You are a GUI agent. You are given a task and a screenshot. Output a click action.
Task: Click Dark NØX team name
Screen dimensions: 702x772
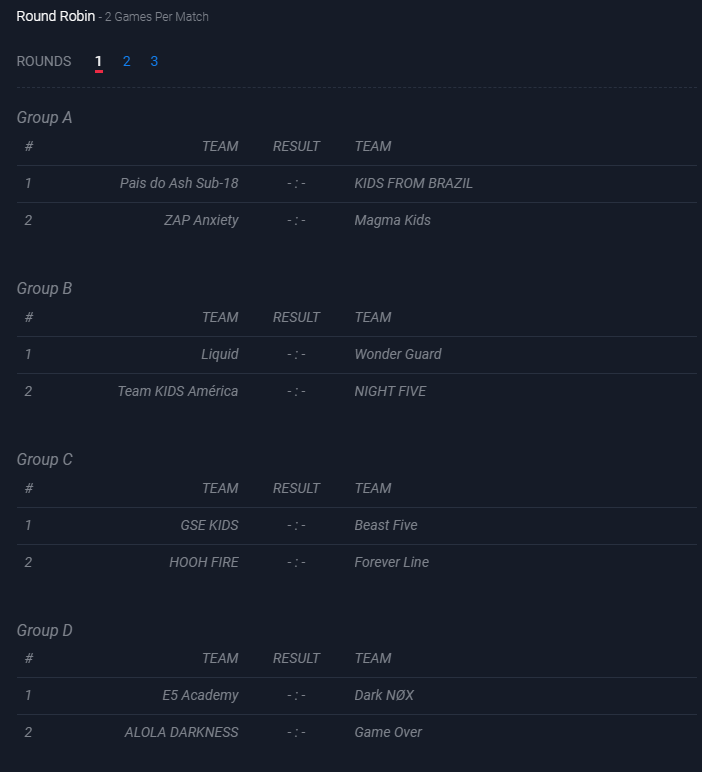coord(384,695)
